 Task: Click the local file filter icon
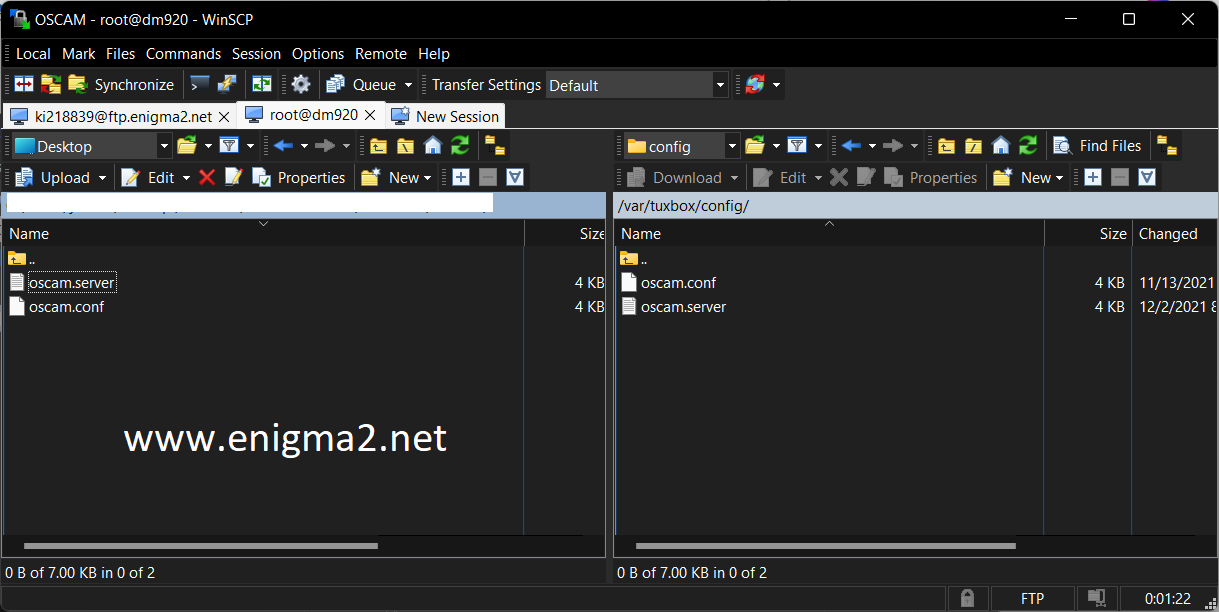(x=229, y=146)
